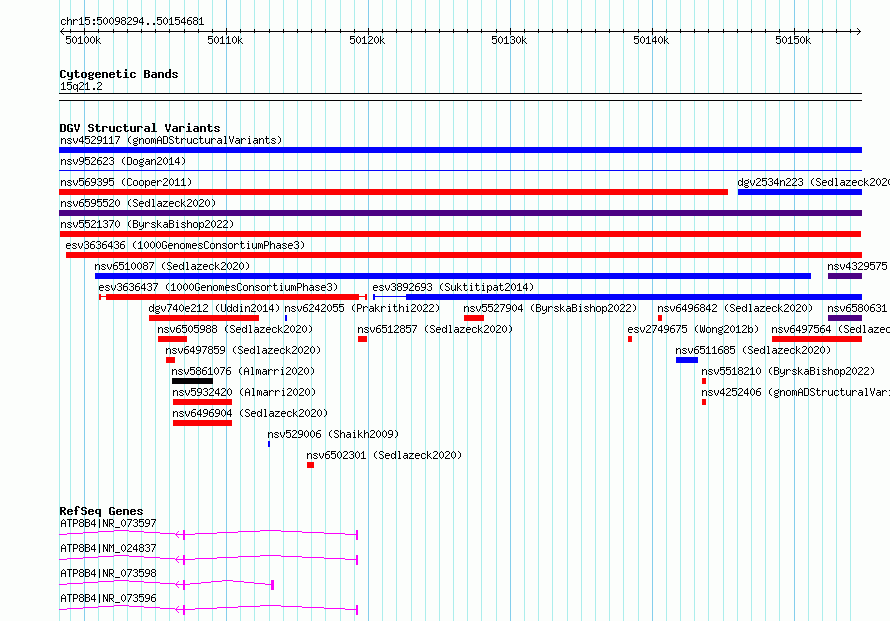
Task: Select the red nsv6502301 variant bar
Action: (310, 465)
